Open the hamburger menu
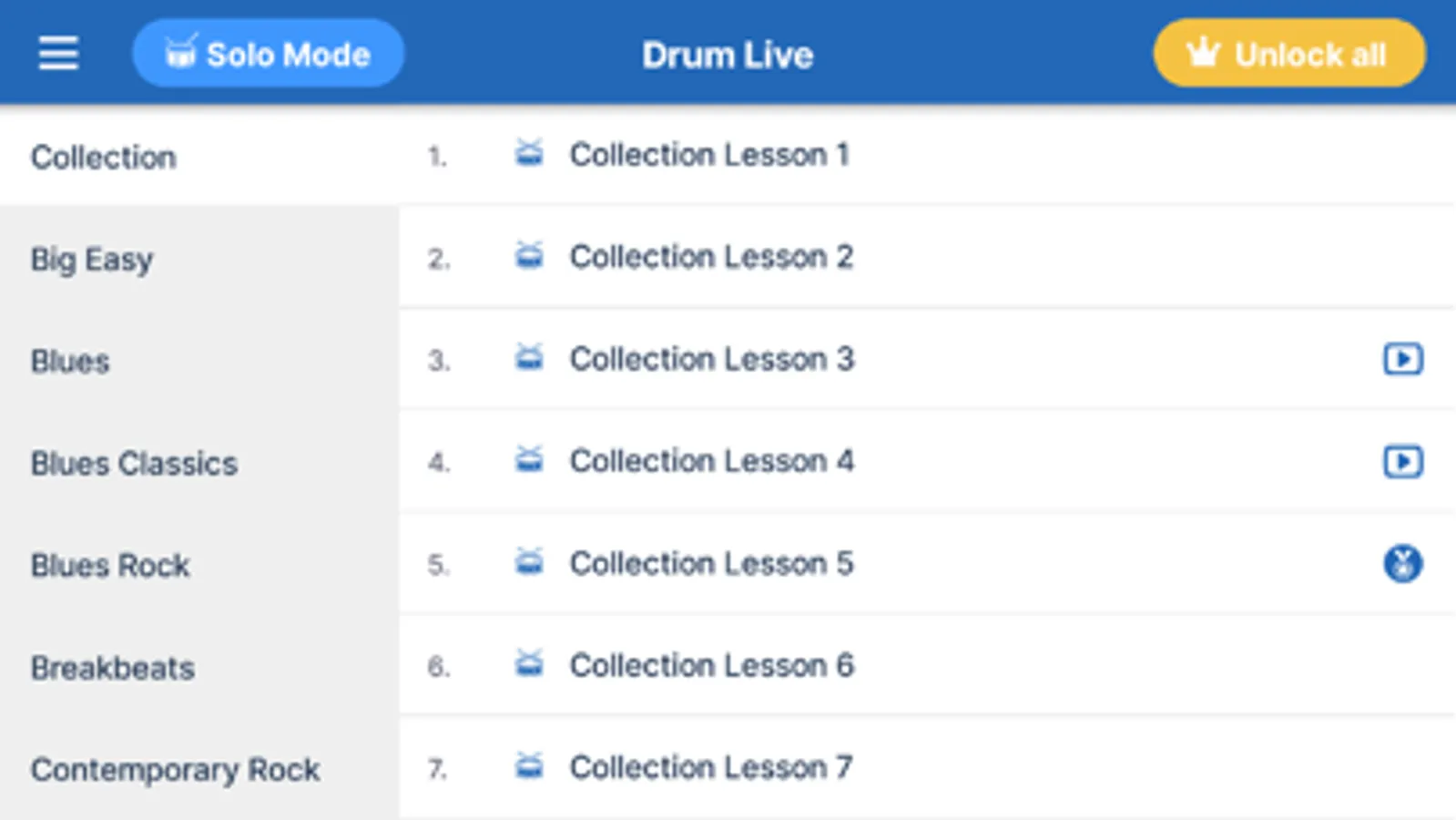 58,54
